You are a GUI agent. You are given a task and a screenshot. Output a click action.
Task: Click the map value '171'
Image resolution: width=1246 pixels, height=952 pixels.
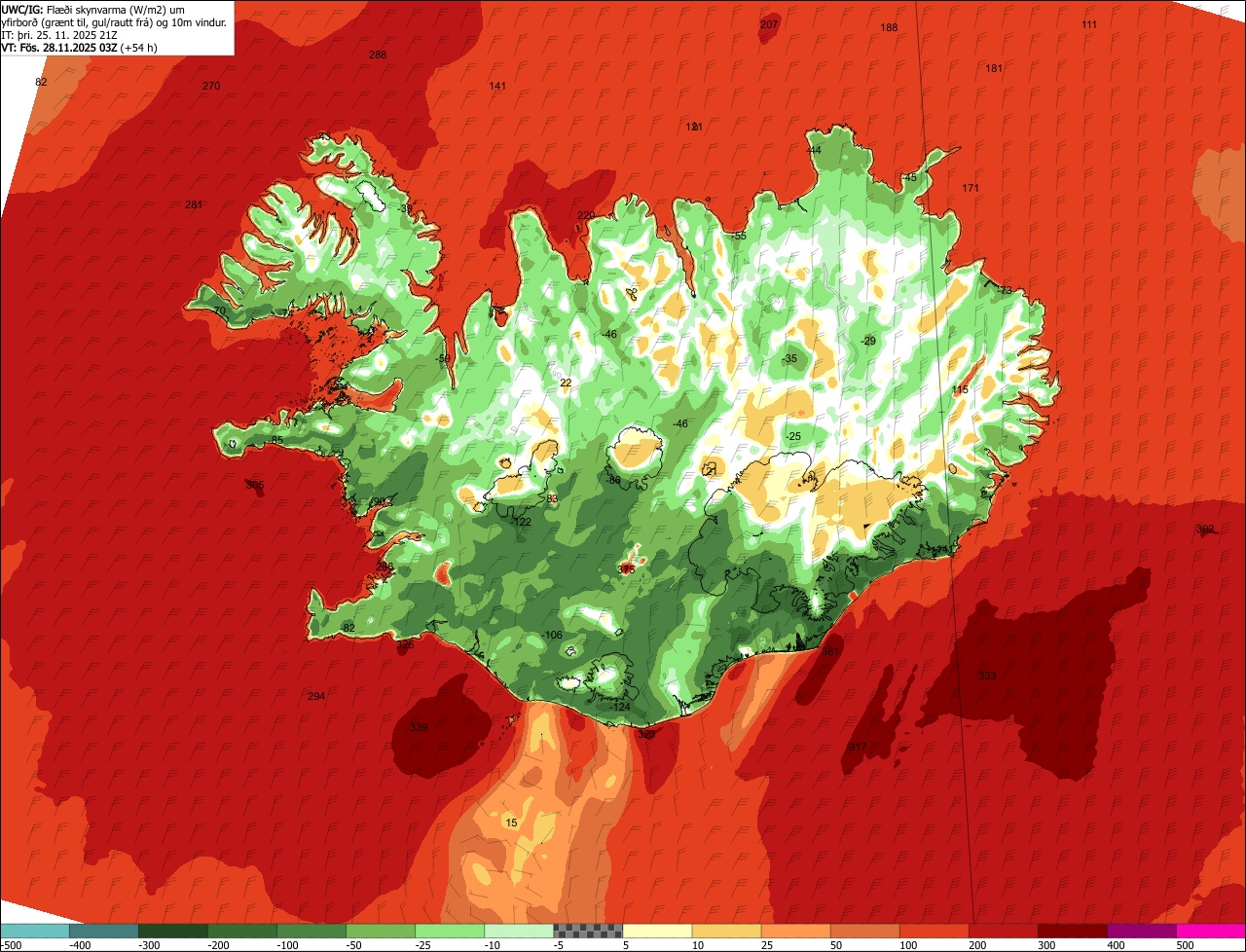[971, 188]
